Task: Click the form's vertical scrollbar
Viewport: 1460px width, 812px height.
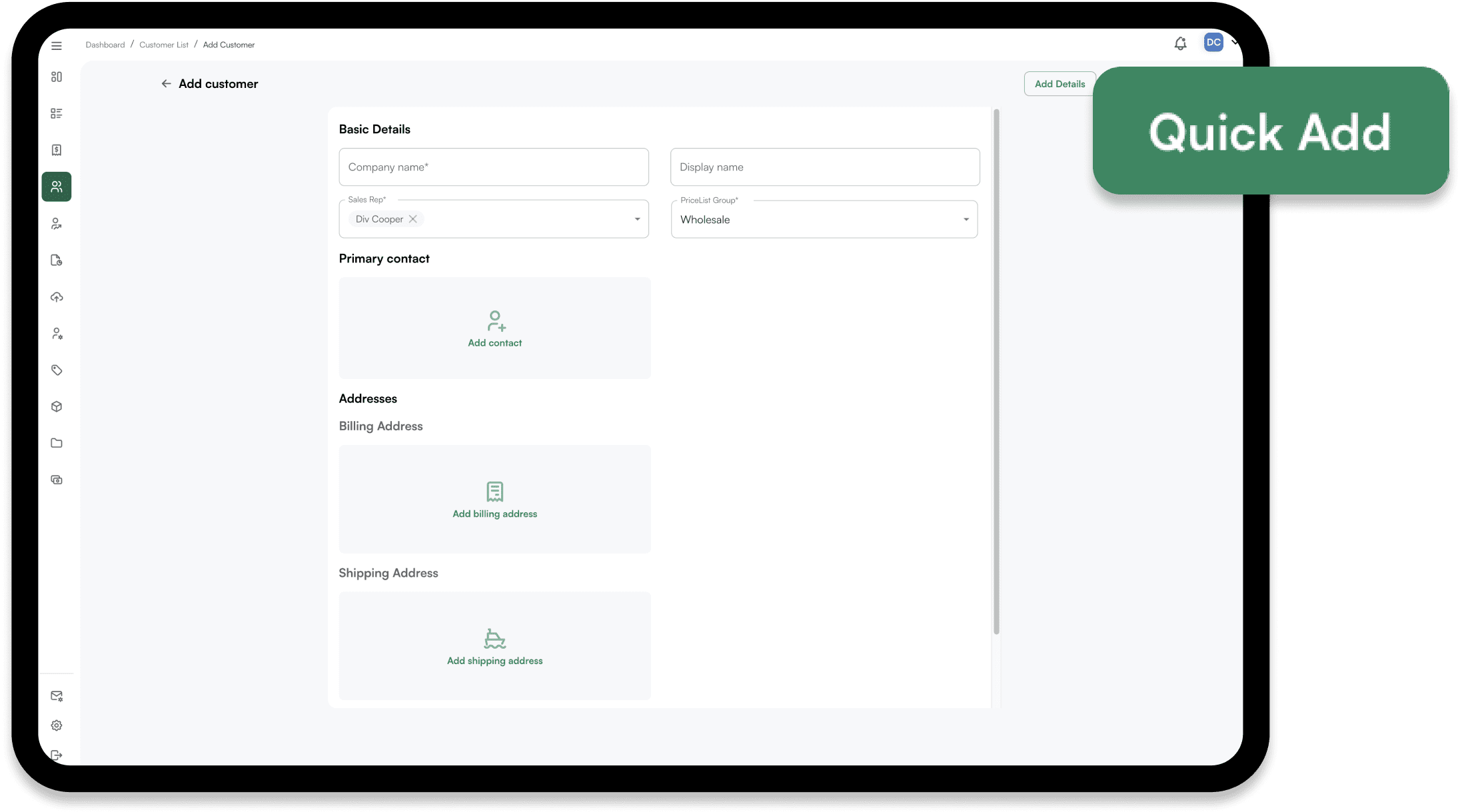Action: 996,373
